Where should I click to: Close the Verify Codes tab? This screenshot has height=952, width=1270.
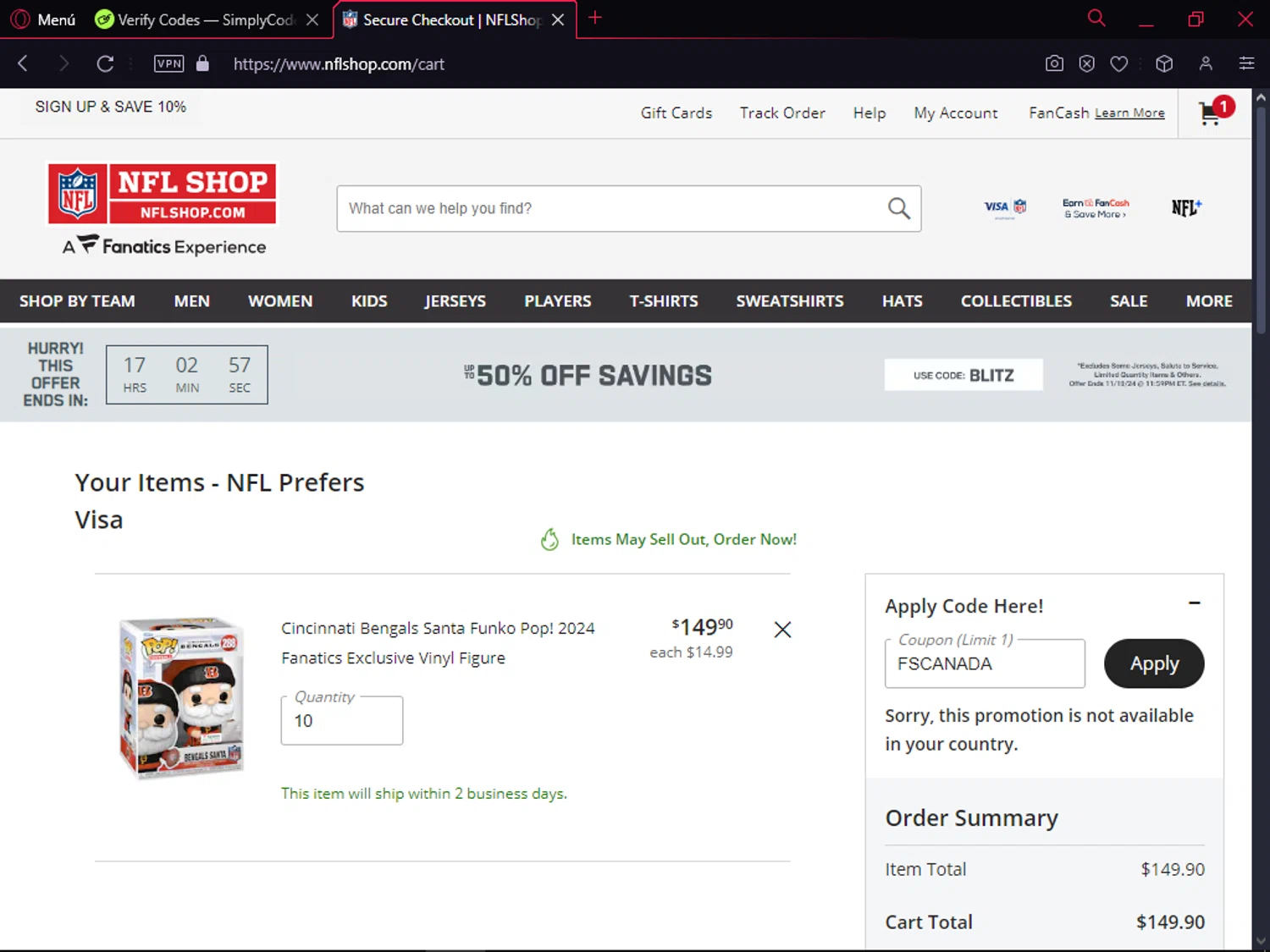(312, 19)
